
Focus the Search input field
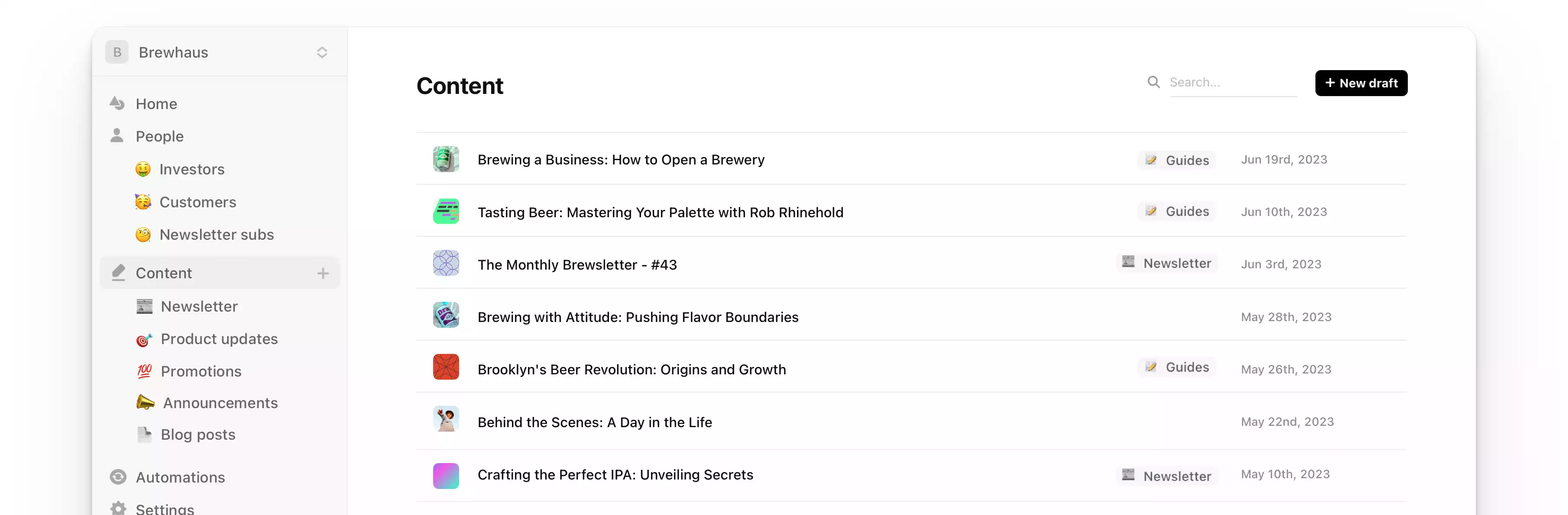coord(1233,83)
